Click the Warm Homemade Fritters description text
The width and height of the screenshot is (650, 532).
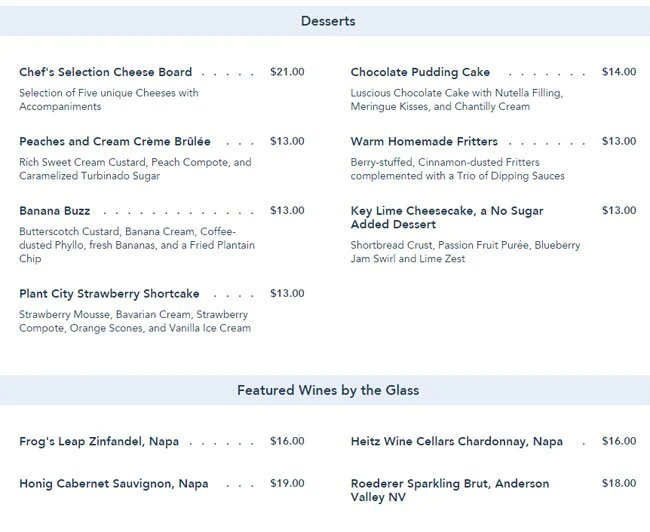click(x=457, y=169)
